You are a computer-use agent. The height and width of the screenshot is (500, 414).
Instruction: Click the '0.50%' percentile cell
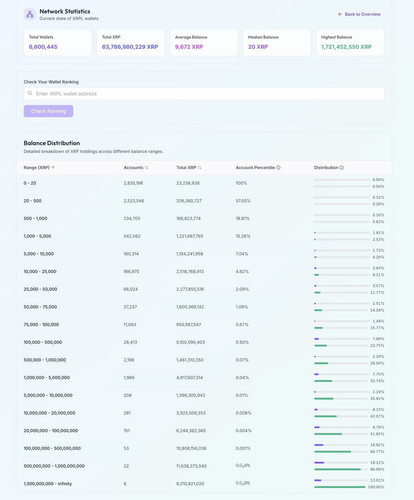coord(242,342)
